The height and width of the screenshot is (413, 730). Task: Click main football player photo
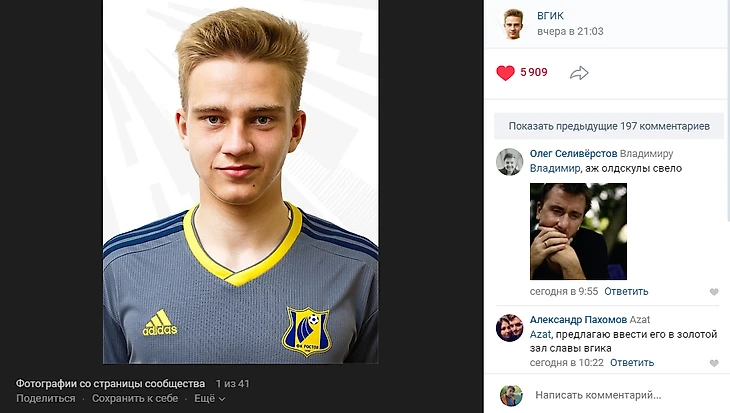[241, 182]
